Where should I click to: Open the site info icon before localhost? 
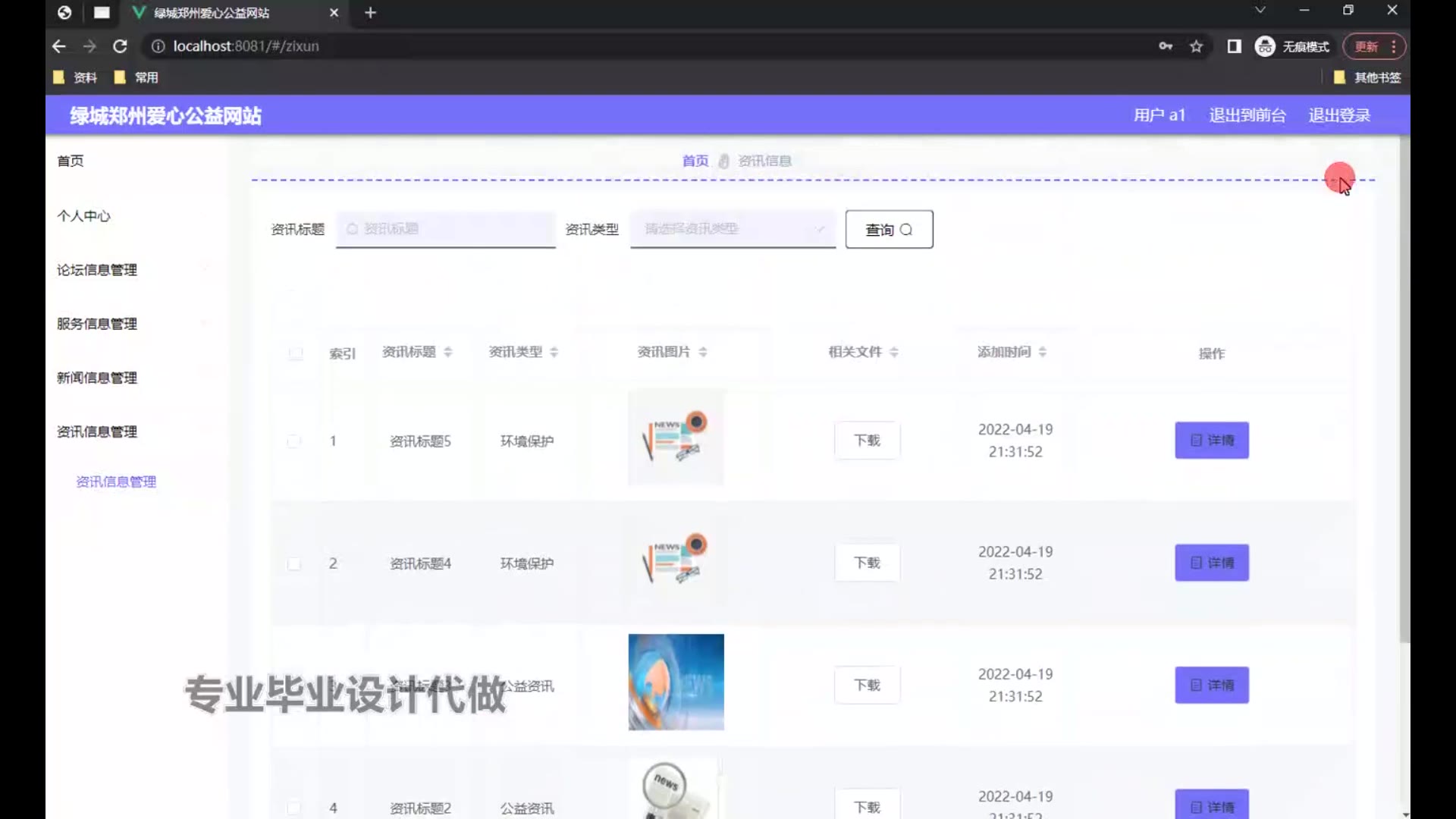point(158,46)
